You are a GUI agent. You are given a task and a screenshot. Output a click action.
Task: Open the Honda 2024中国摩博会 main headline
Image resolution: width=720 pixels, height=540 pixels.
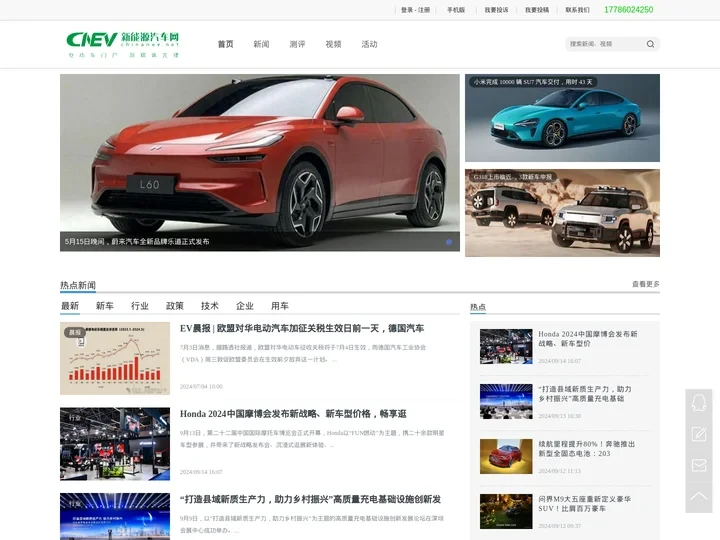[x=293, y=414]
